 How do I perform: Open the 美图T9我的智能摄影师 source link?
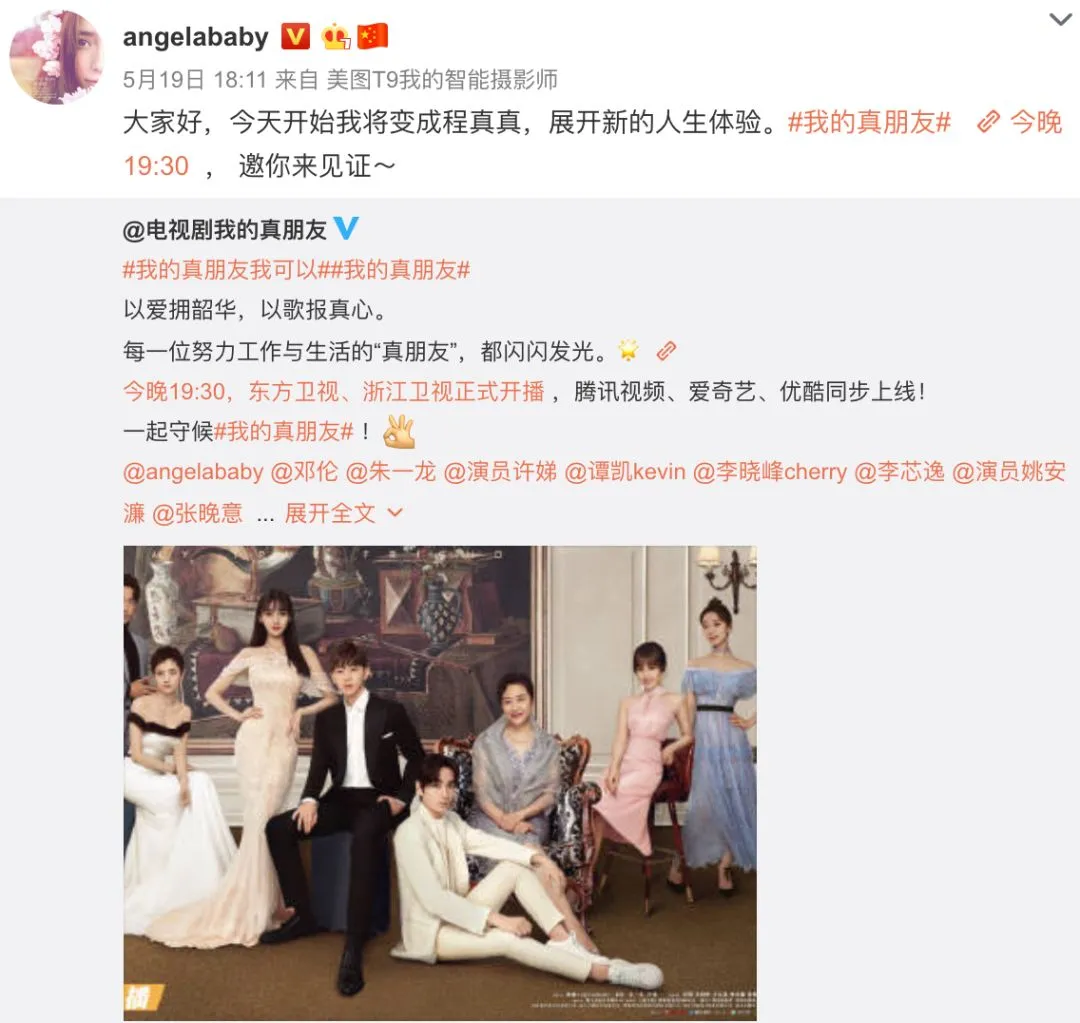[x=442, y=80]
